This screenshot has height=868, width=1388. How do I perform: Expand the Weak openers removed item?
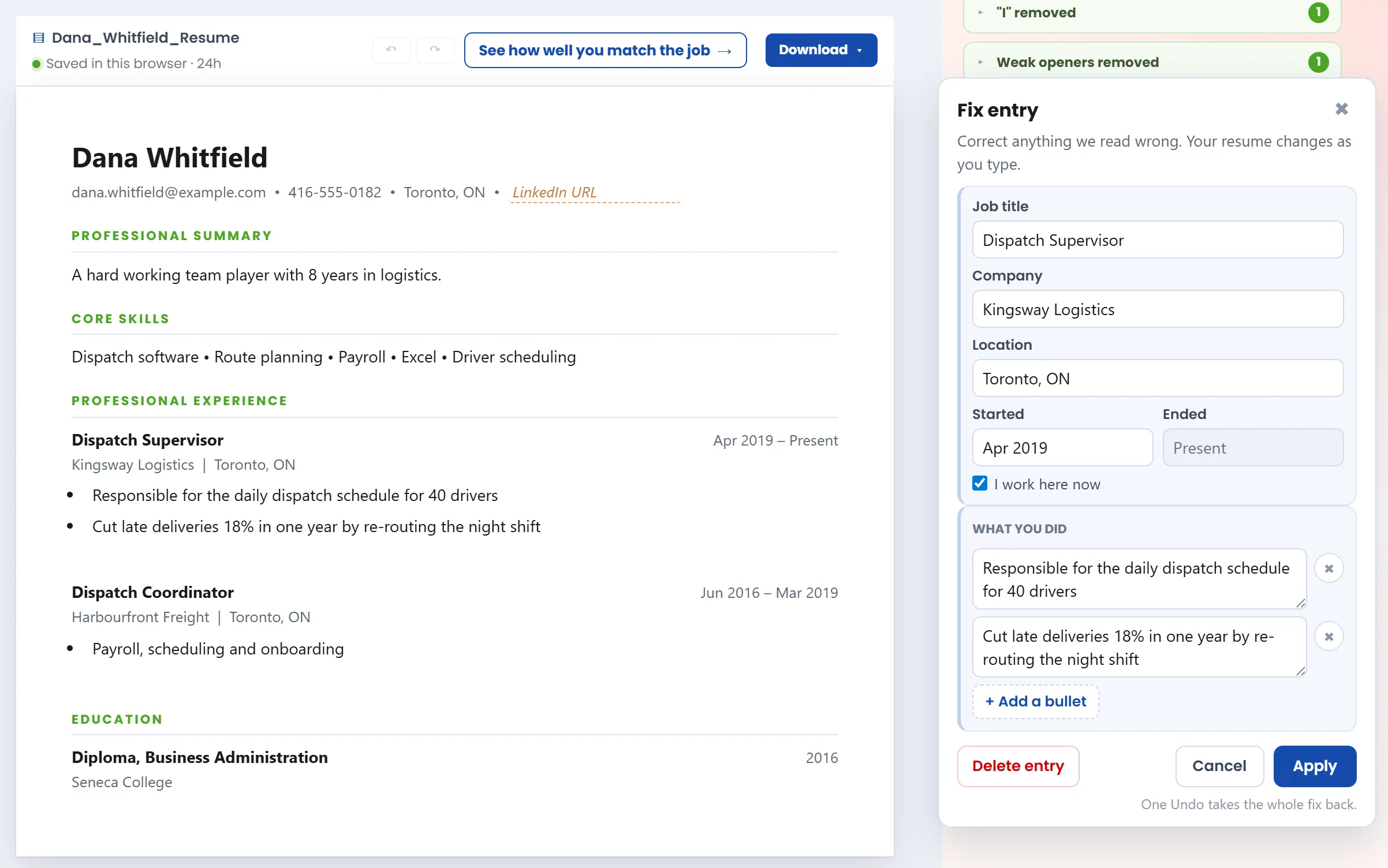coord(980,62)
